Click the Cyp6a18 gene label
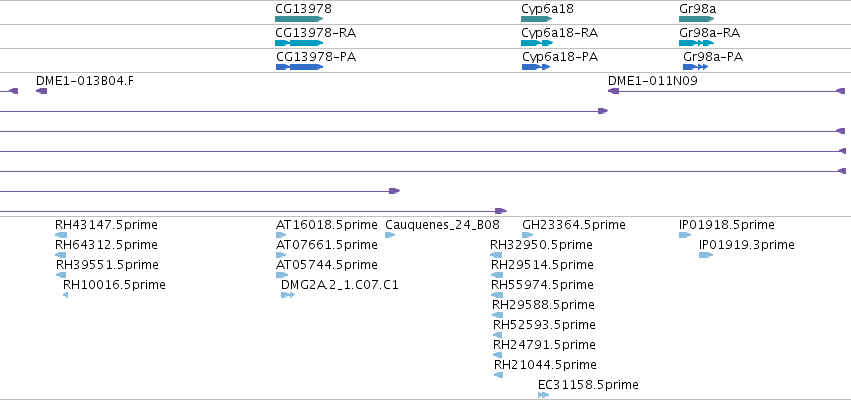 [547, 9]
